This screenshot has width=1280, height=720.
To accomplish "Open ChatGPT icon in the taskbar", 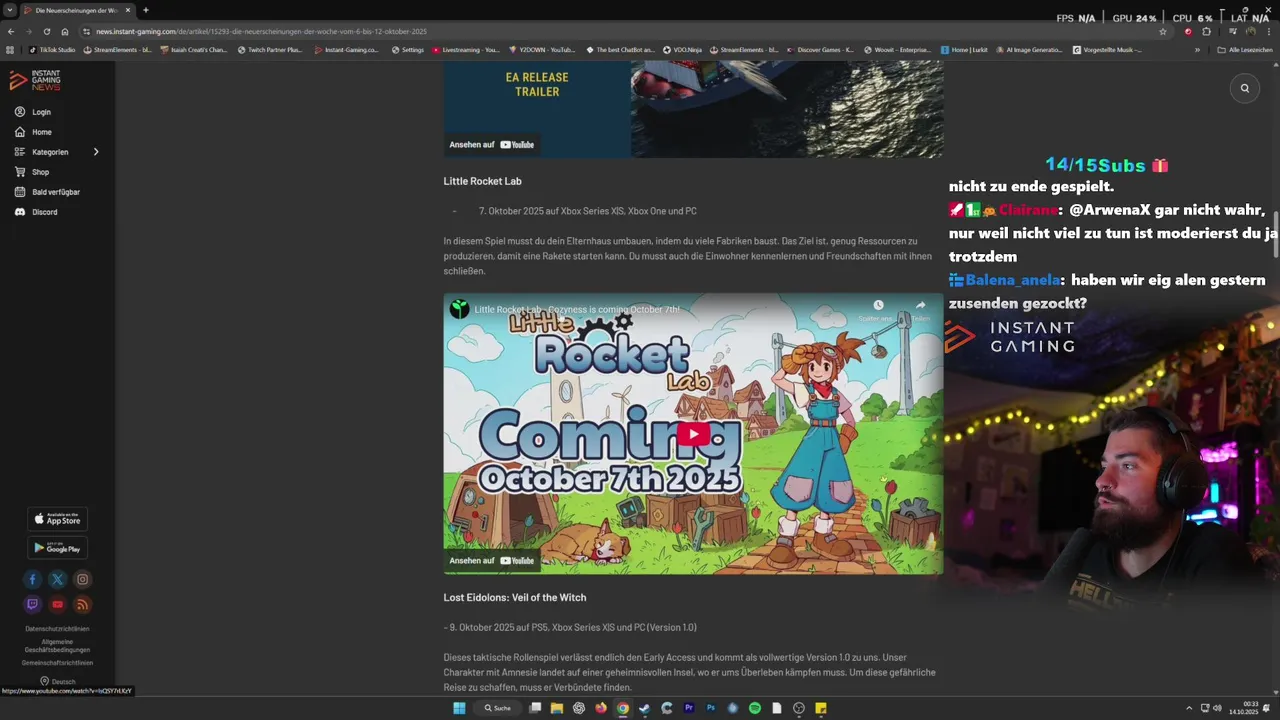I will point(579,708).
